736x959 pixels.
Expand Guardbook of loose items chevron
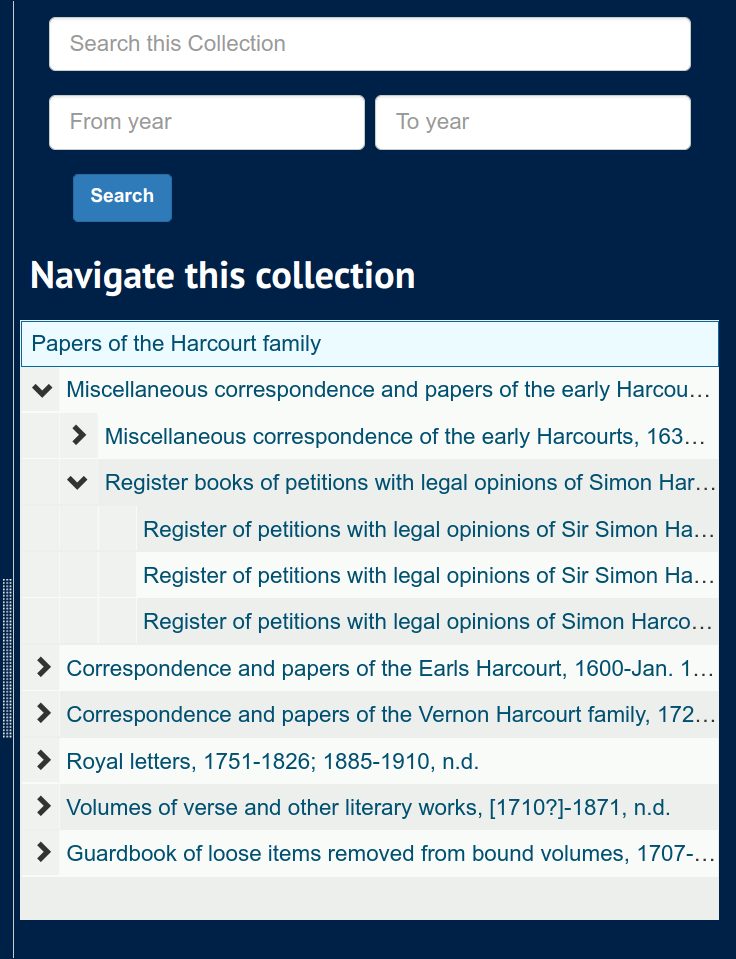[x=42, y=853]
